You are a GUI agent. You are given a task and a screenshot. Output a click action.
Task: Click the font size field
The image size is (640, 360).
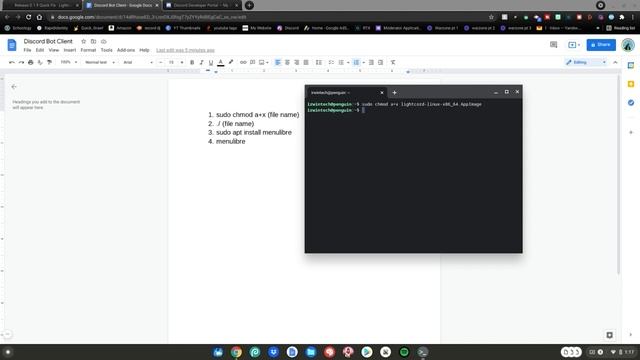(171, 62)
